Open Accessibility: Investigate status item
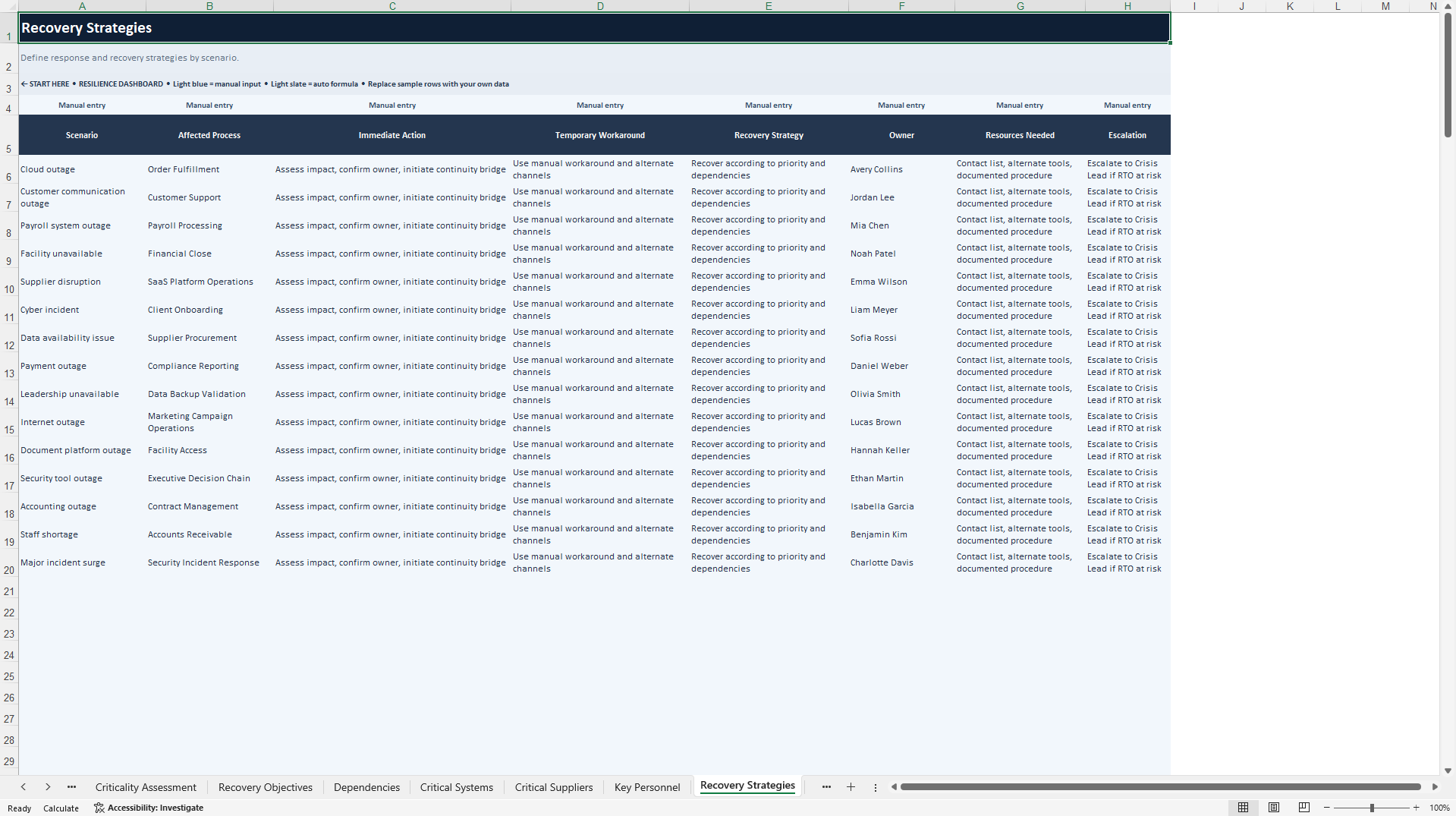 pos(149,808)
